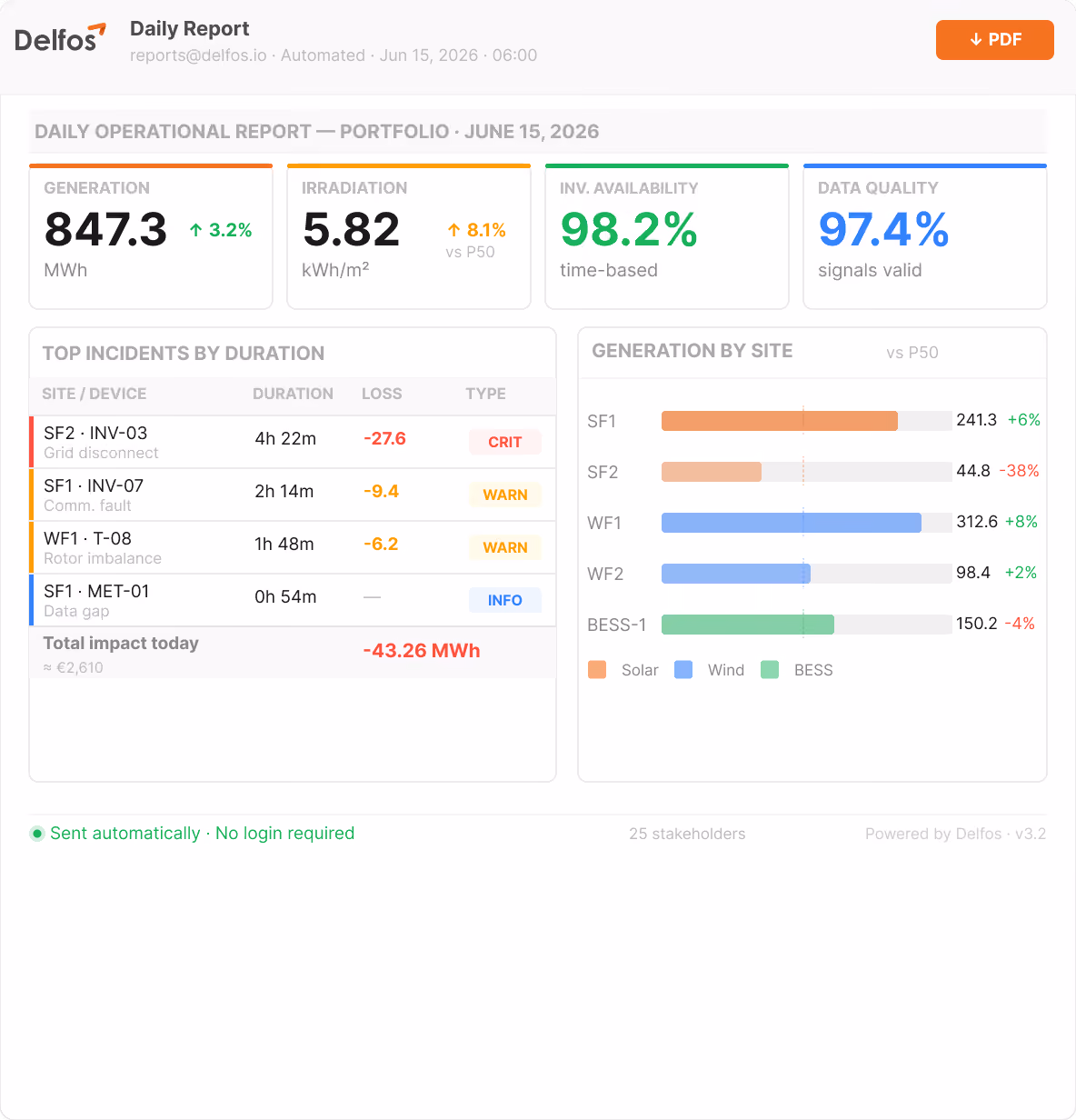1076x1120 pixels.
Task: Click the Daily Operational Report portfolio heading
Action: point(317,132)
